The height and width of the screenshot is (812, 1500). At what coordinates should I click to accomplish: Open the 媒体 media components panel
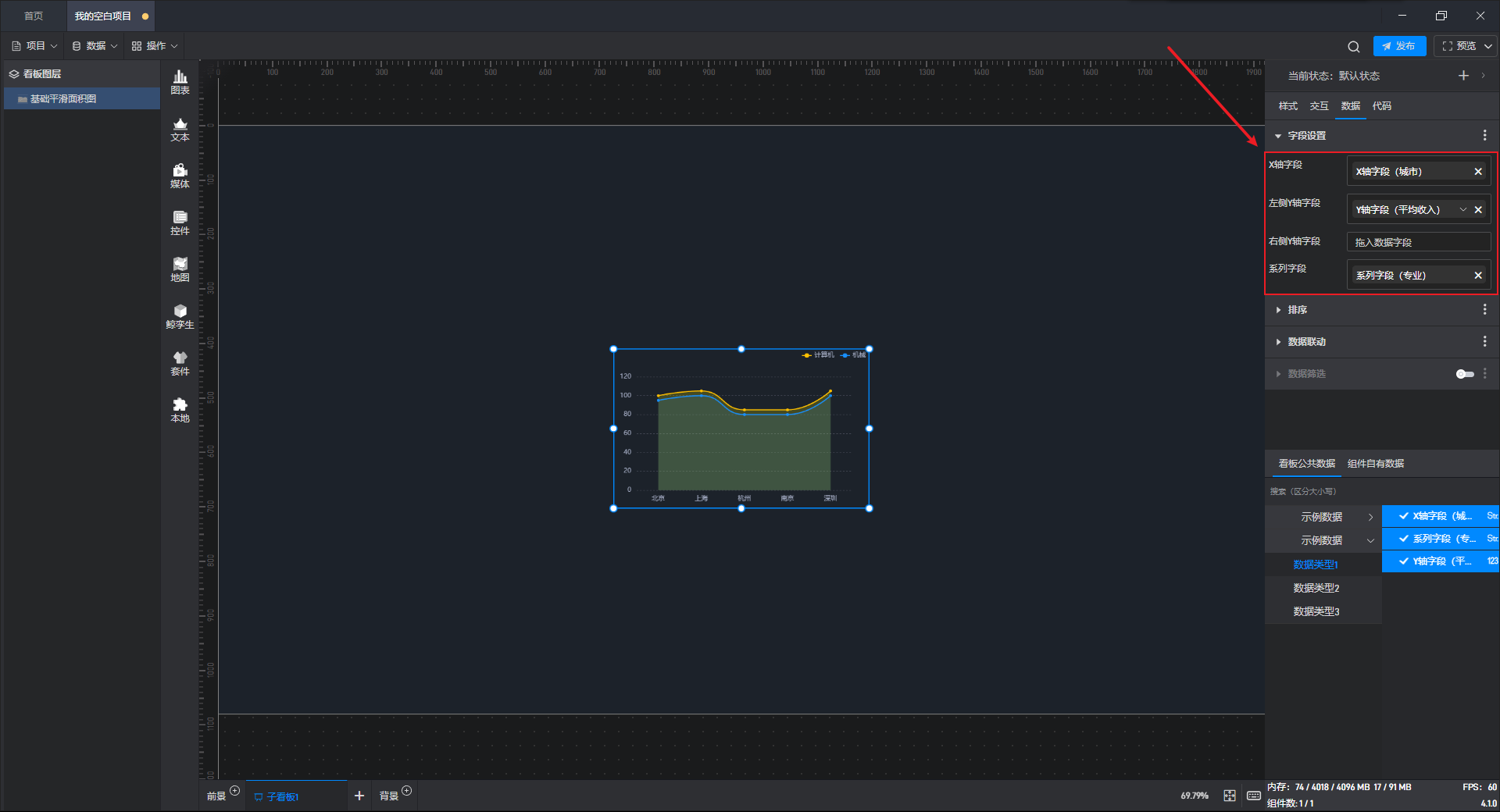180,176
